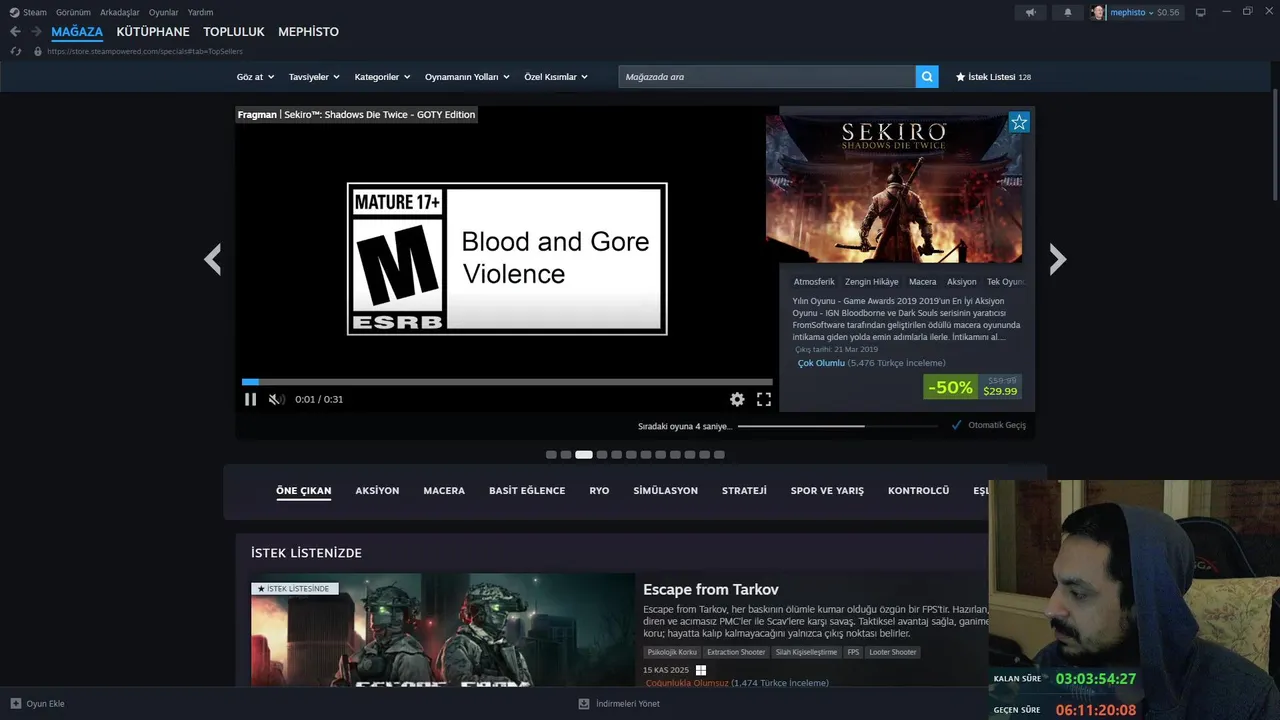Expand the Özel Kısımlar dropdown

(556, 77)
